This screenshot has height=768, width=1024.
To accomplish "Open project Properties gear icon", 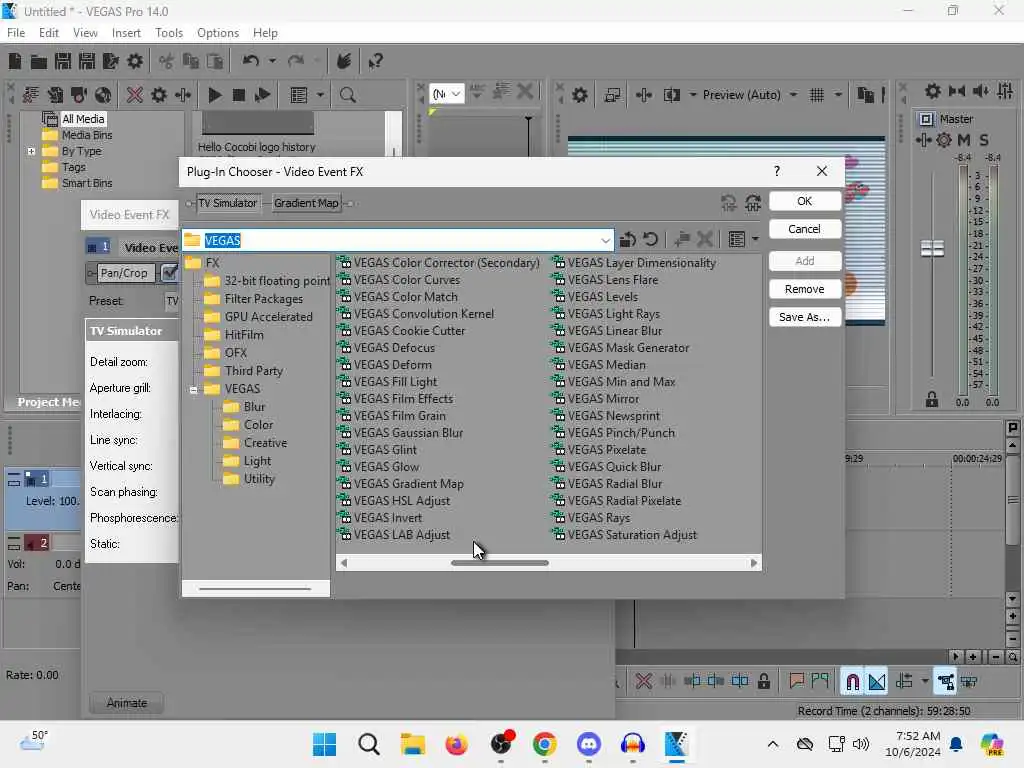I will tap(135, 61).
